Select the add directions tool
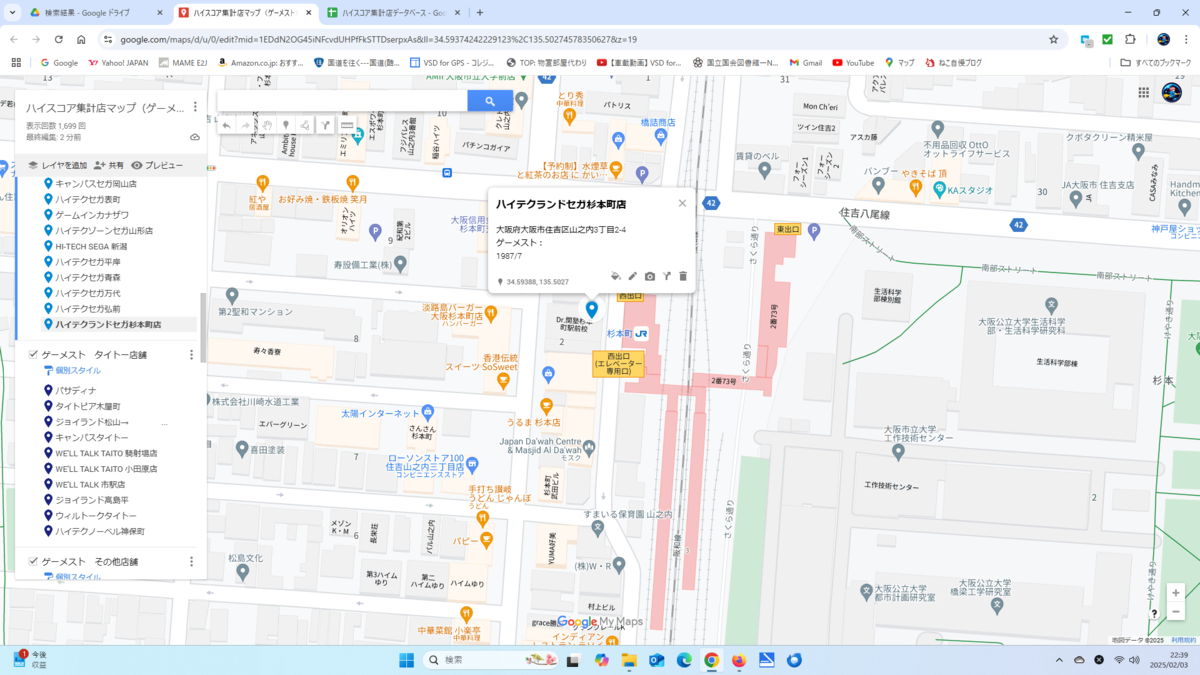1200x675 pixels. pos(325,125)
